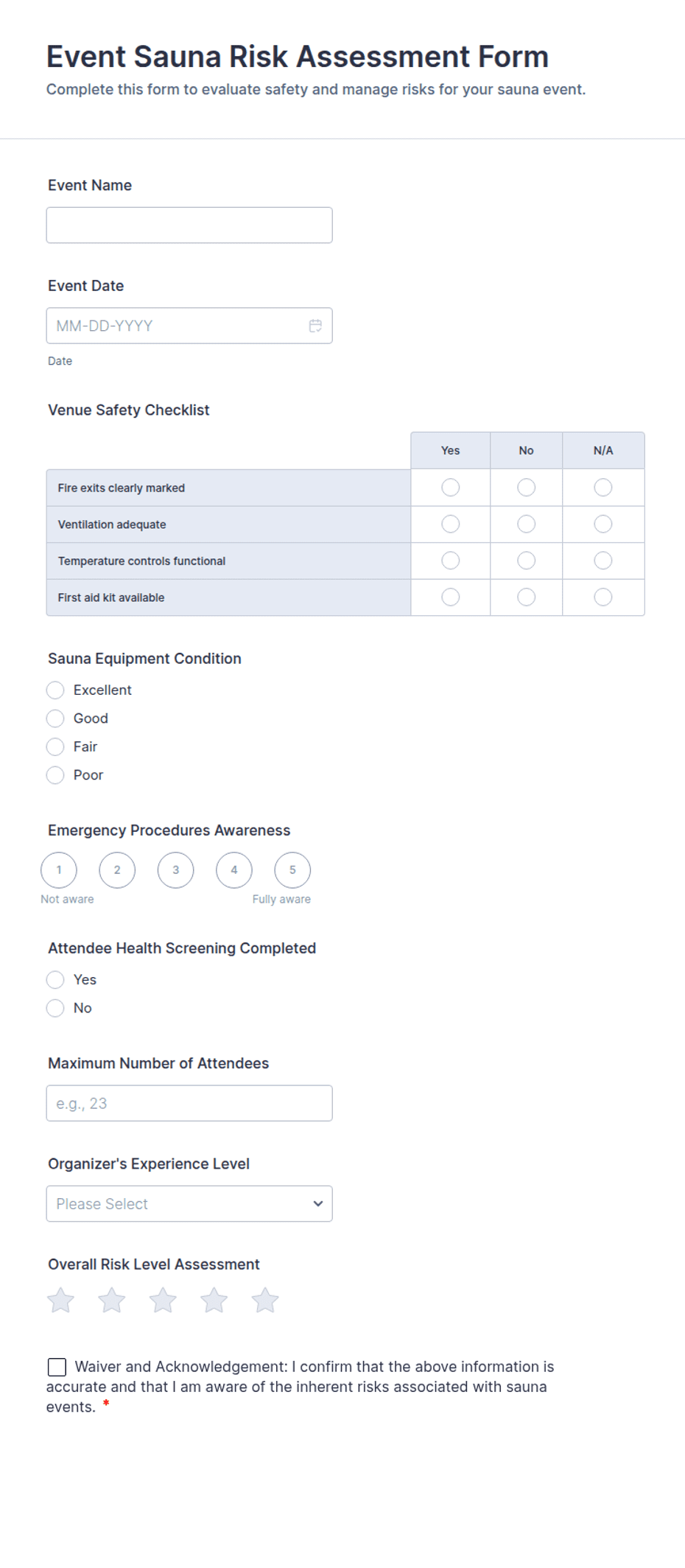Choose the third star rating
The image size is (685, 1568).
[x=163, y=1301]
